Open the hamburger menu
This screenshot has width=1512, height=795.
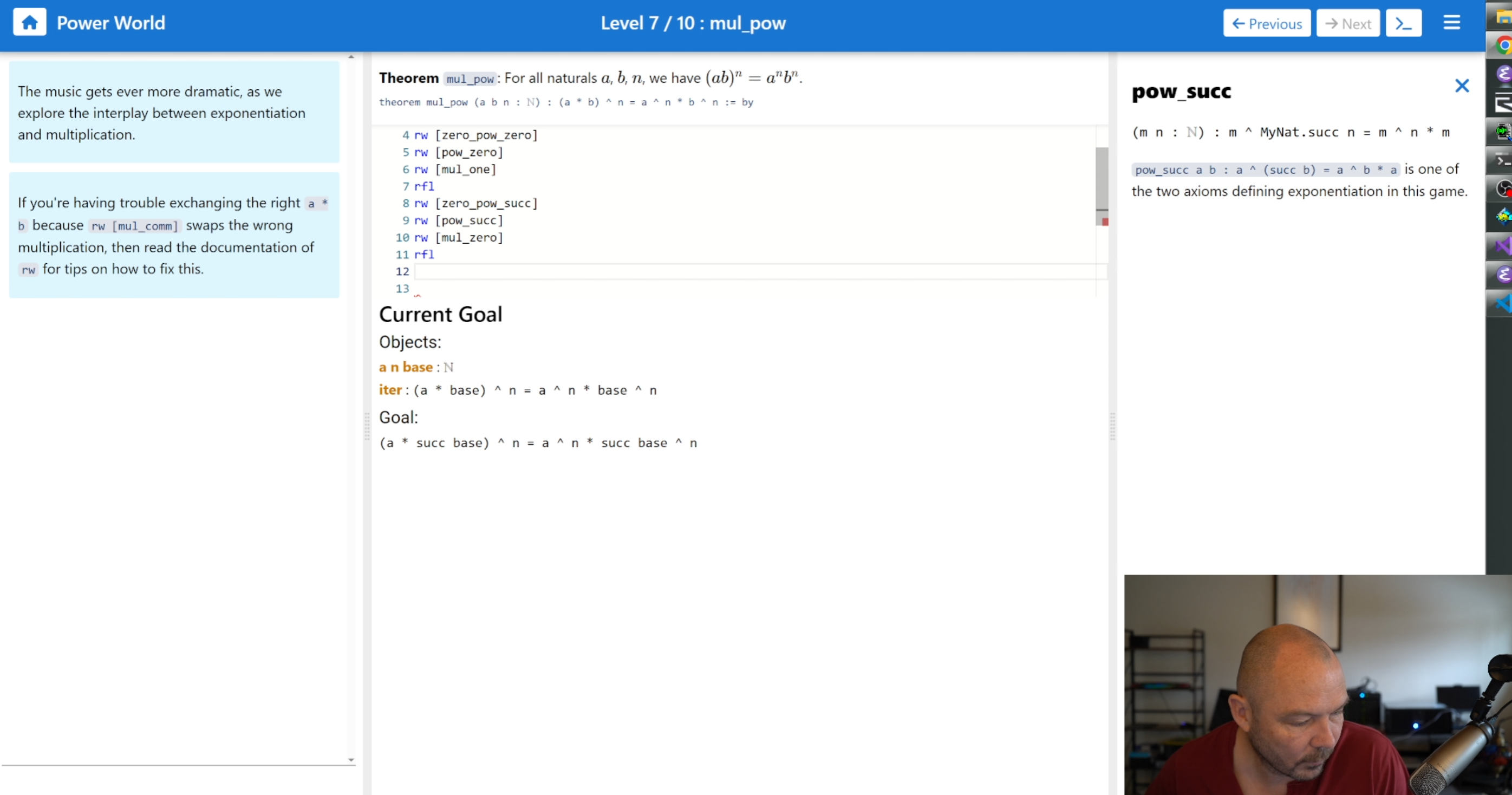1451,23
